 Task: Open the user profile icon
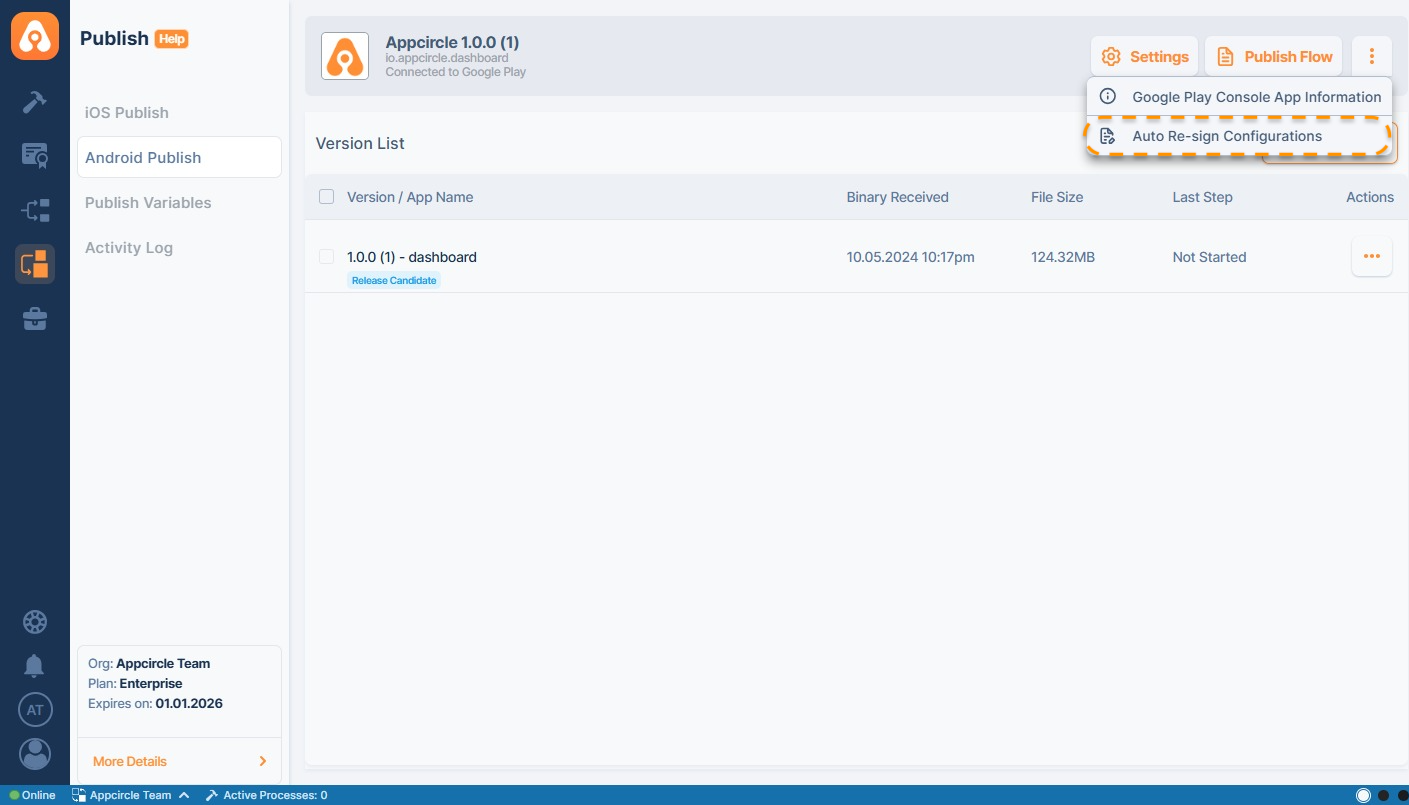pos(35,754)
